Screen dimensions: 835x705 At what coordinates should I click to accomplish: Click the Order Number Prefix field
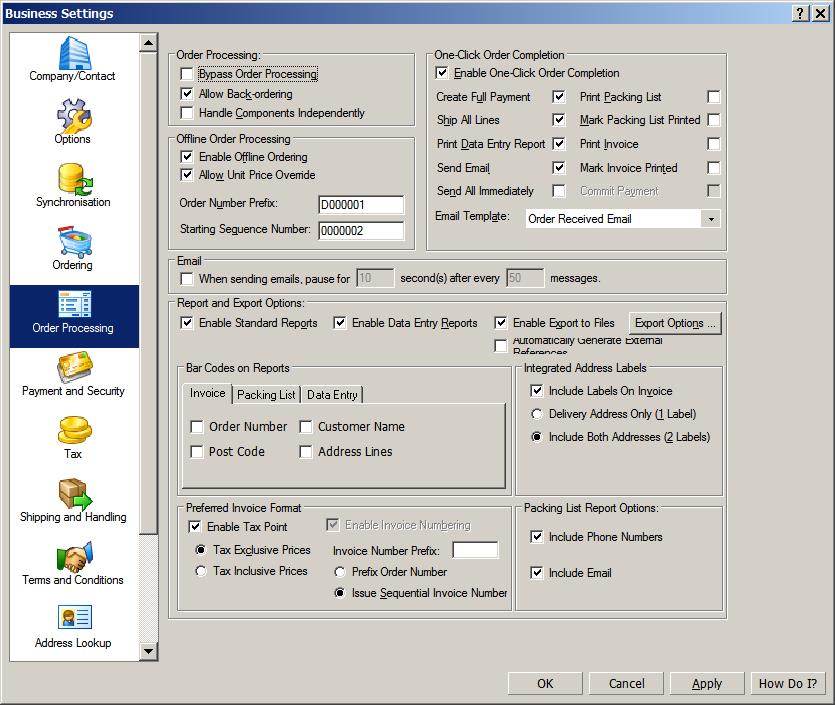(360, 205)
